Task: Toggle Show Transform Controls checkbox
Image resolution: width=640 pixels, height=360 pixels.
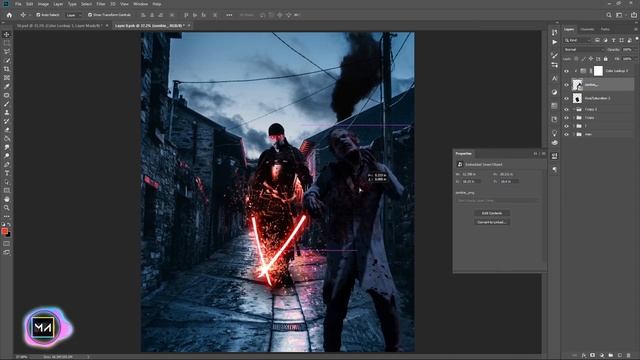Action: point(90,15)
